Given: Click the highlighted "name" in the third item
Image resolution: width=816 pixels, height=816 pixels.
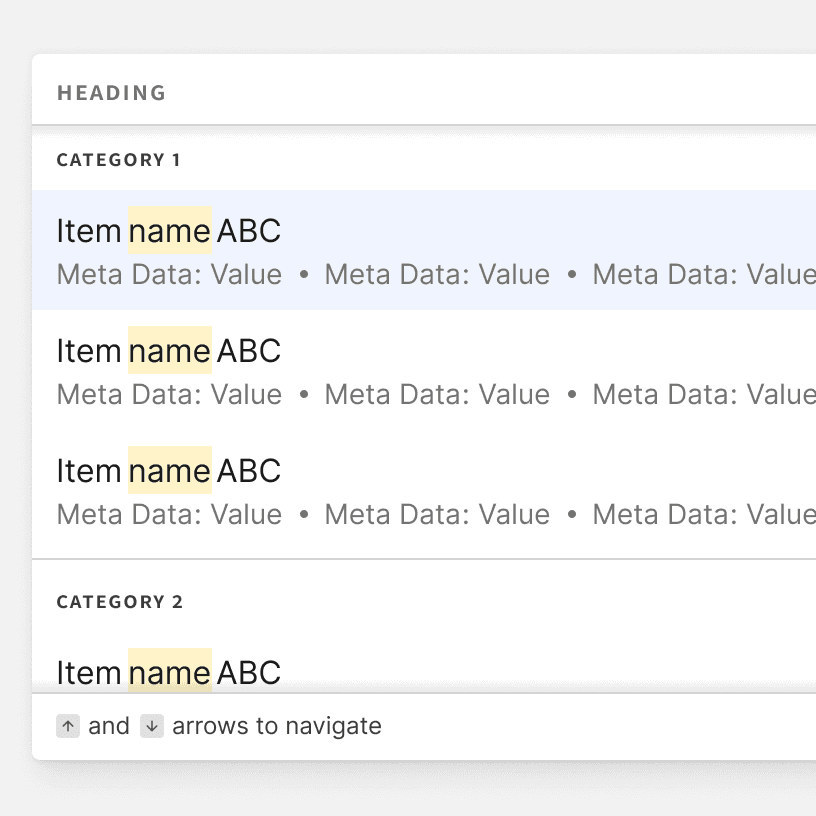Looking at the screenshot, I should 170,471.
